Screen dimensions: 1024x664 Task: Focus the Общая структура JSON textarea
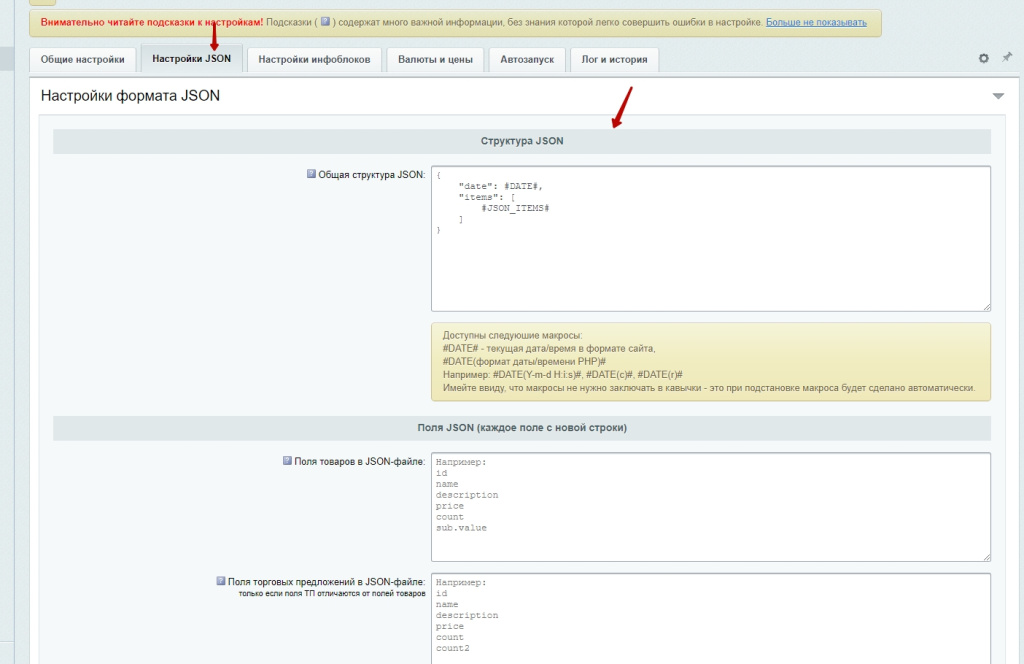point(711,238)
